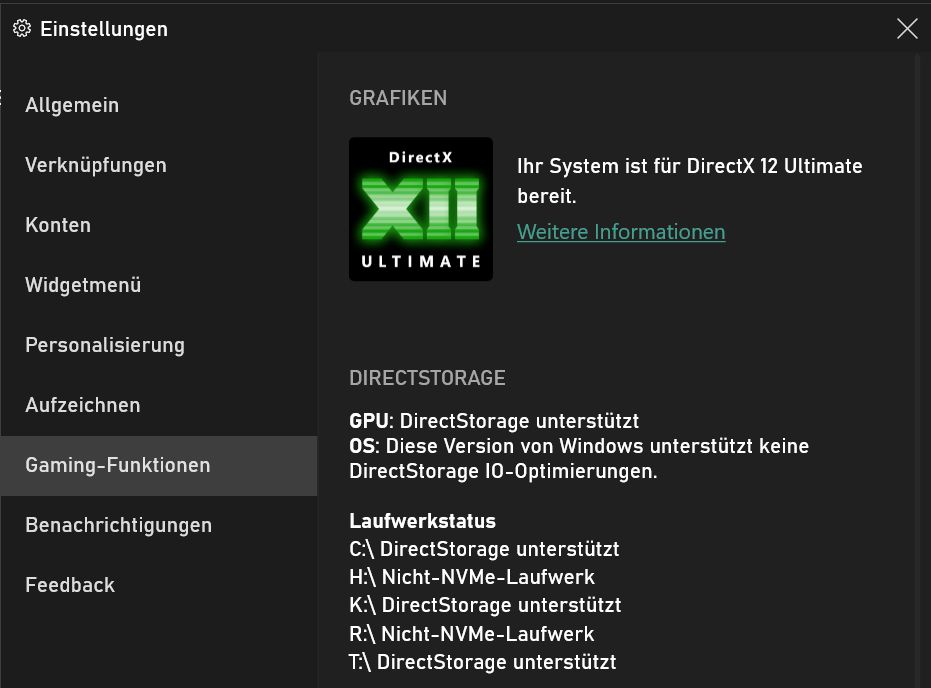Click the DIRECTSTORAGE heading
This screenshot has height=688, width=931.
point(427,378)
